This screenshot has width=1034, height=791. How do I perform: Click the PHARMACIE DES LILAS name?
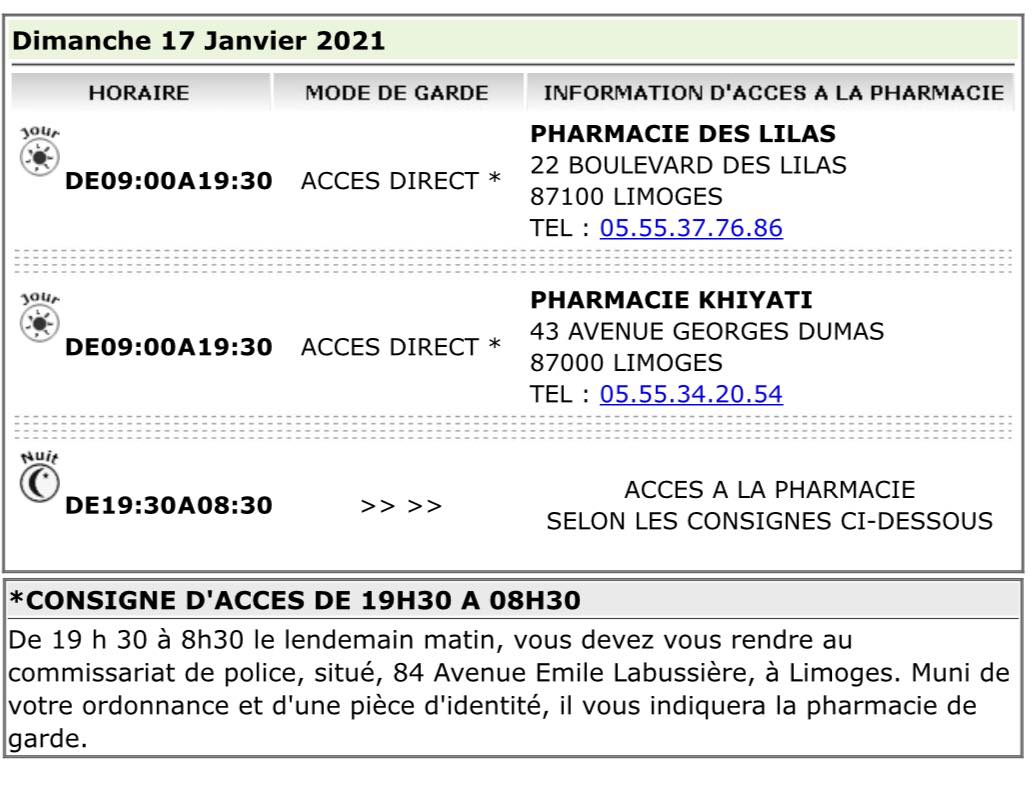pyautogui.click(x=683, y=134)
